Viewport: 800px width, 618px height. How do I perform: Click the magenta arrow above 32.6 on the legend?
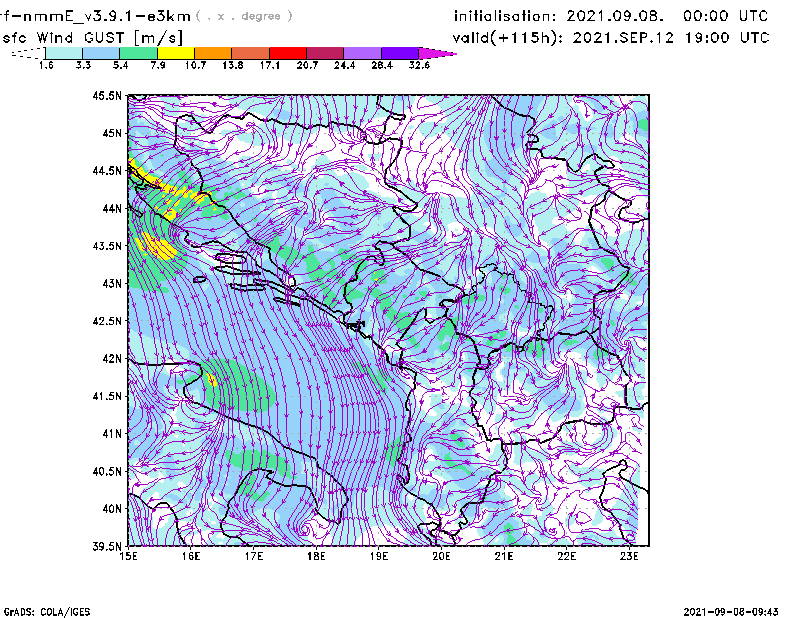(x=437, y=53)
